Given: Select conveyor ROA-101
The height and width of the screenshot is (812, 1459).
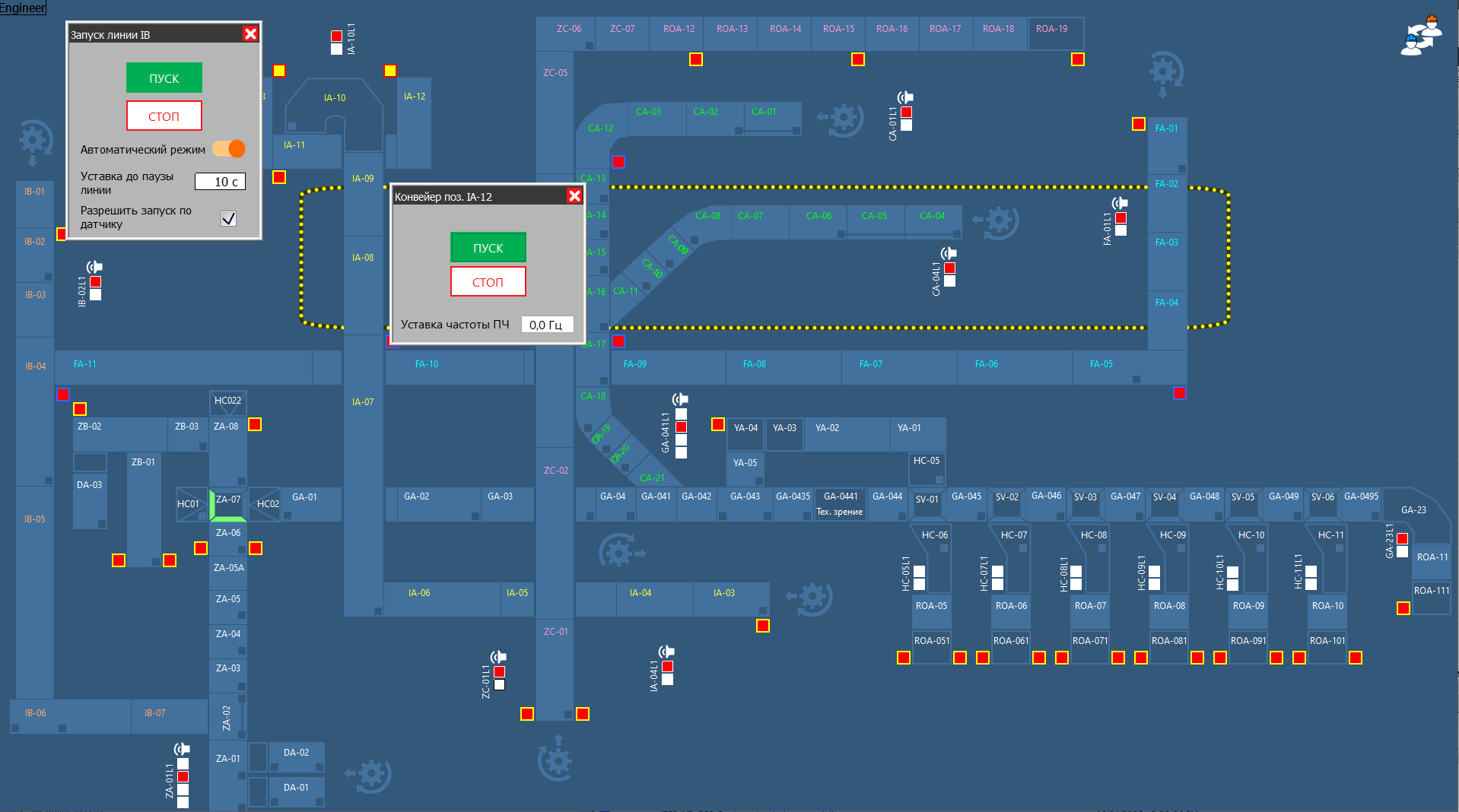Looking at the screenshot, I should pyautogui.click(x=1327, y=646).
